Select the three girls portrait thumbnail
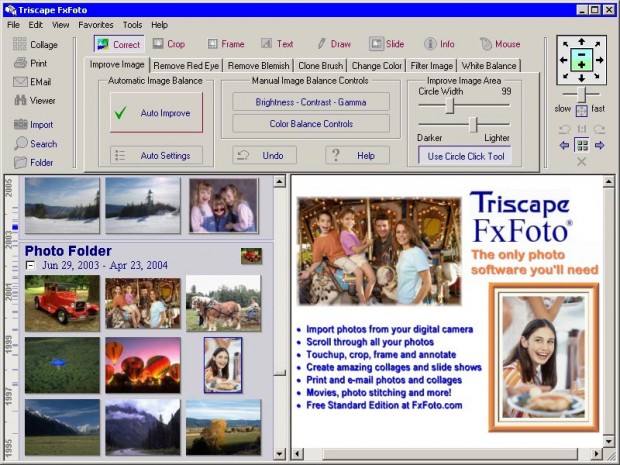The image size is (620, 465). 223,205
